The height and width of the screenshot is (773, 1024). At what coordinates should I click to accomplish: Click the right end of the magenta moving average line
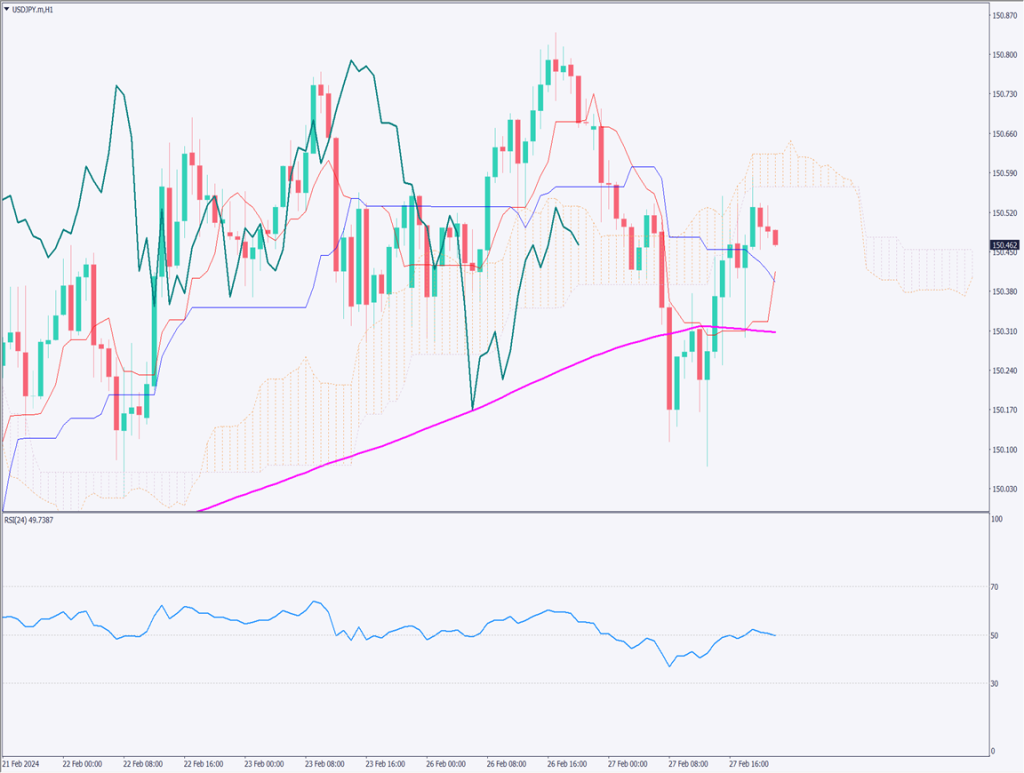tap(775, 332)
